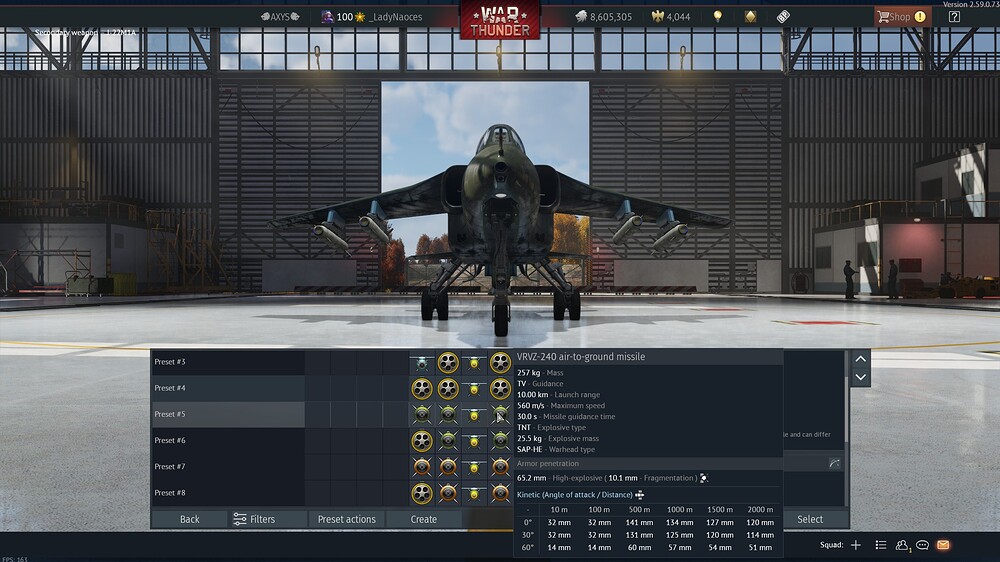Select the second slot rocket pod in Preset #3
The height and width of the screenshot is (562, 1000).
coord(448,362)
